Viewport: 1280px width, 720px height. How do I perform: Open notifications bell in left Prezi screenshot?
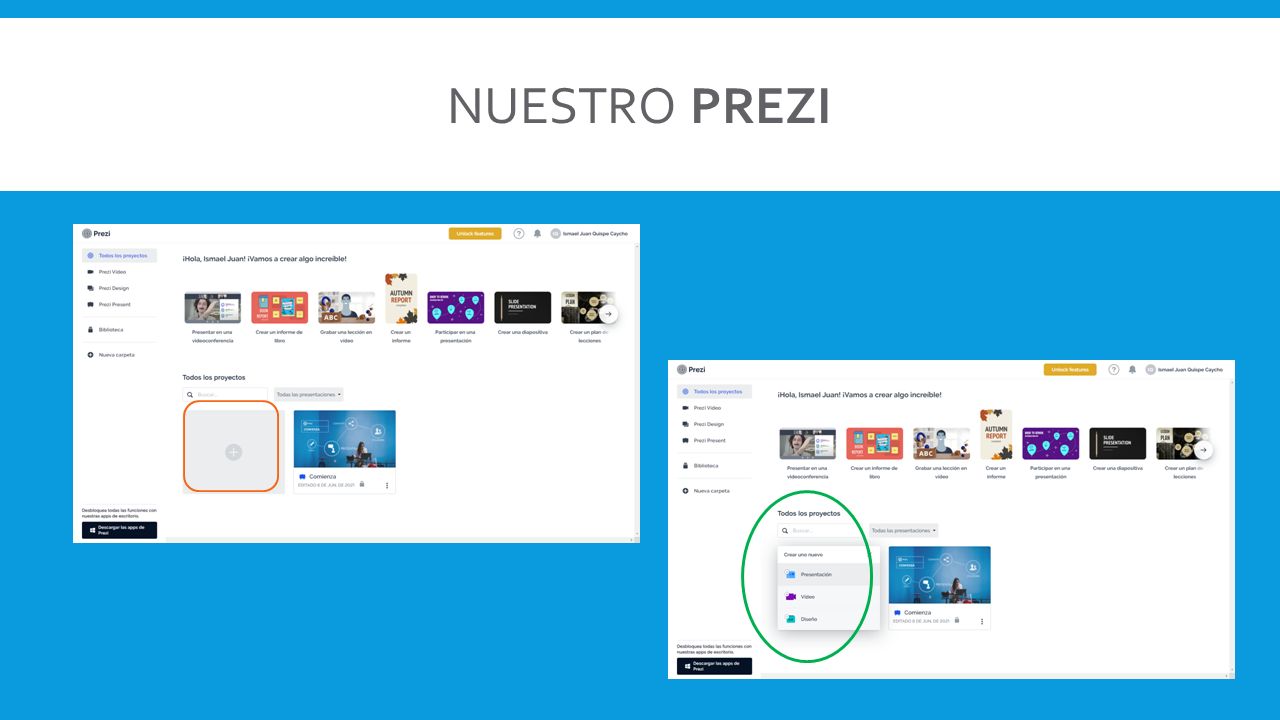point(537,233)
